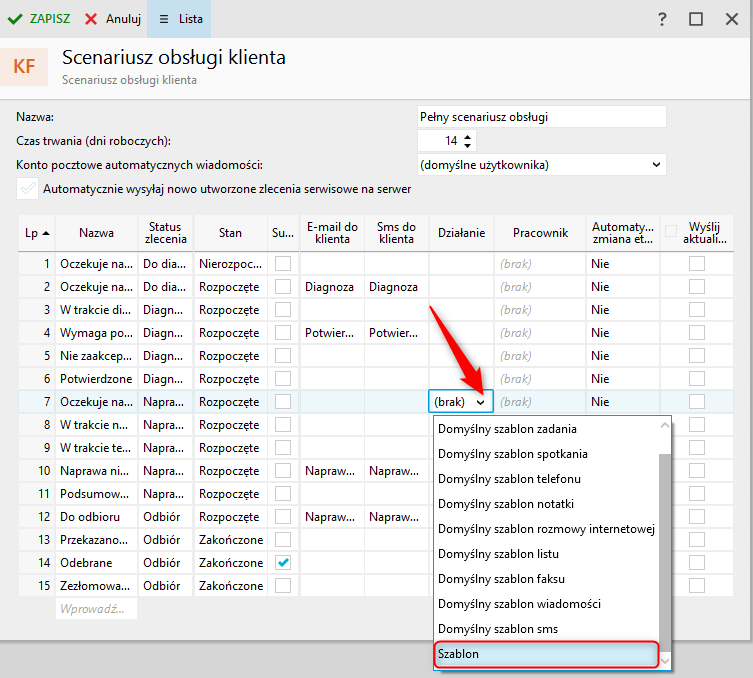Toggle the Su... checkbox for Zezłomowa... row

tap(283, 585)
